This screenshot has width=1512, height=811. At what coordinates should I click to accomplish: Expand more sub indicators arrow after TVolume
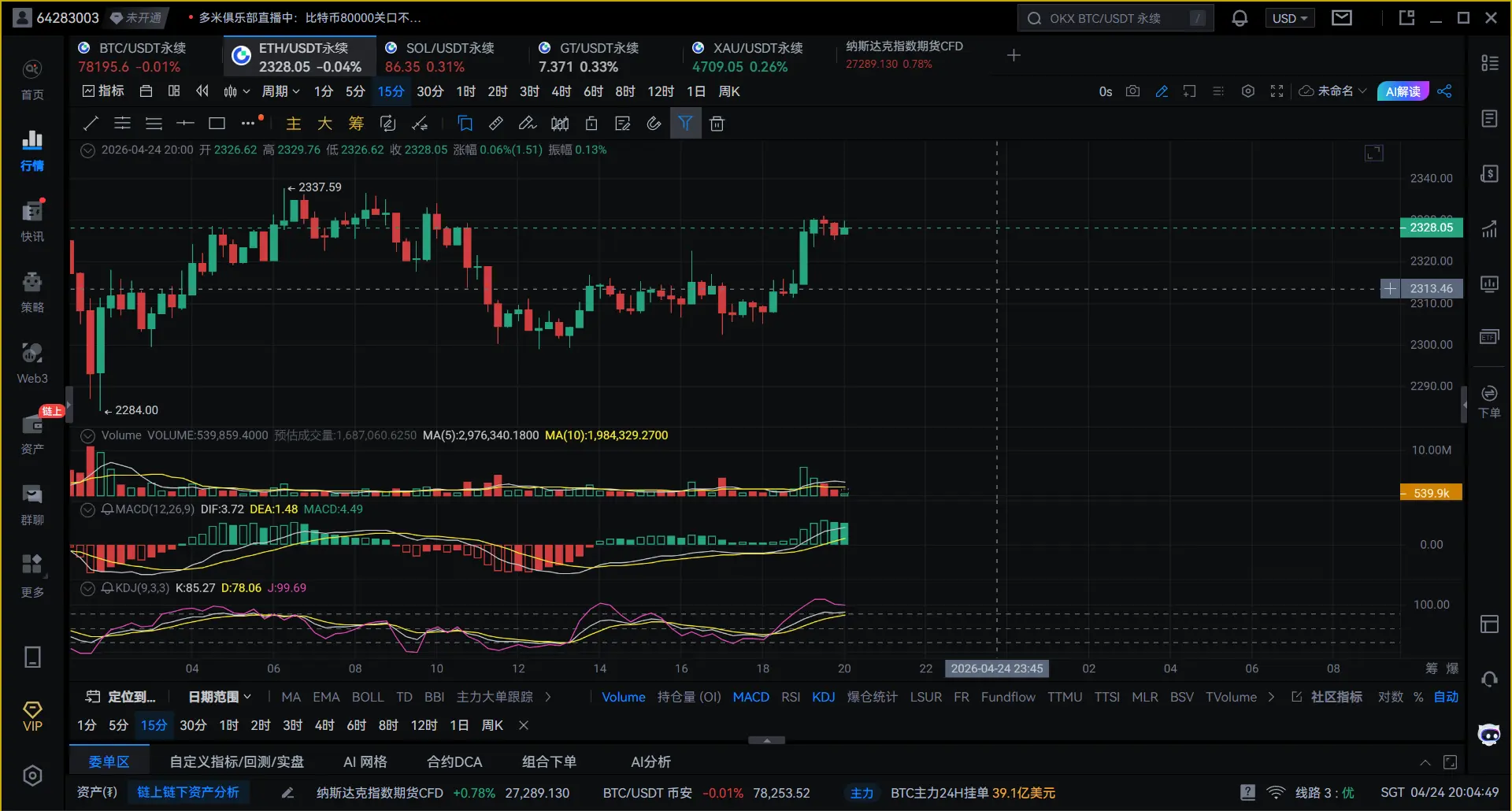(1271, 697)
